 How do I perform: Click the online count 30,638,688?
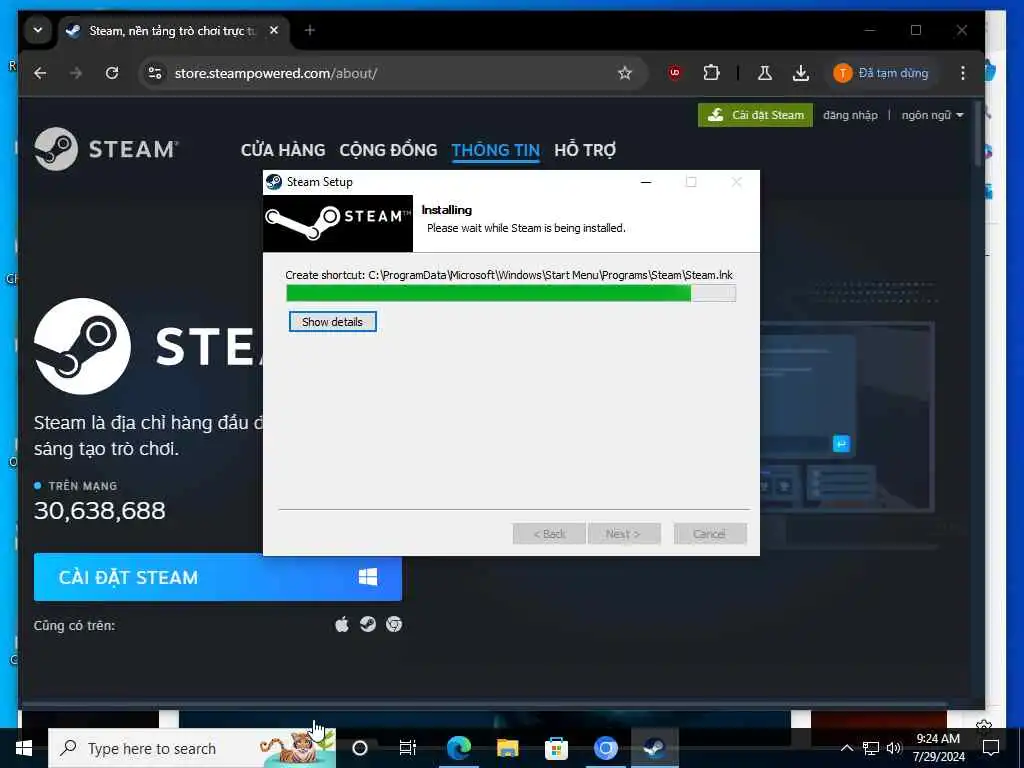100,511
